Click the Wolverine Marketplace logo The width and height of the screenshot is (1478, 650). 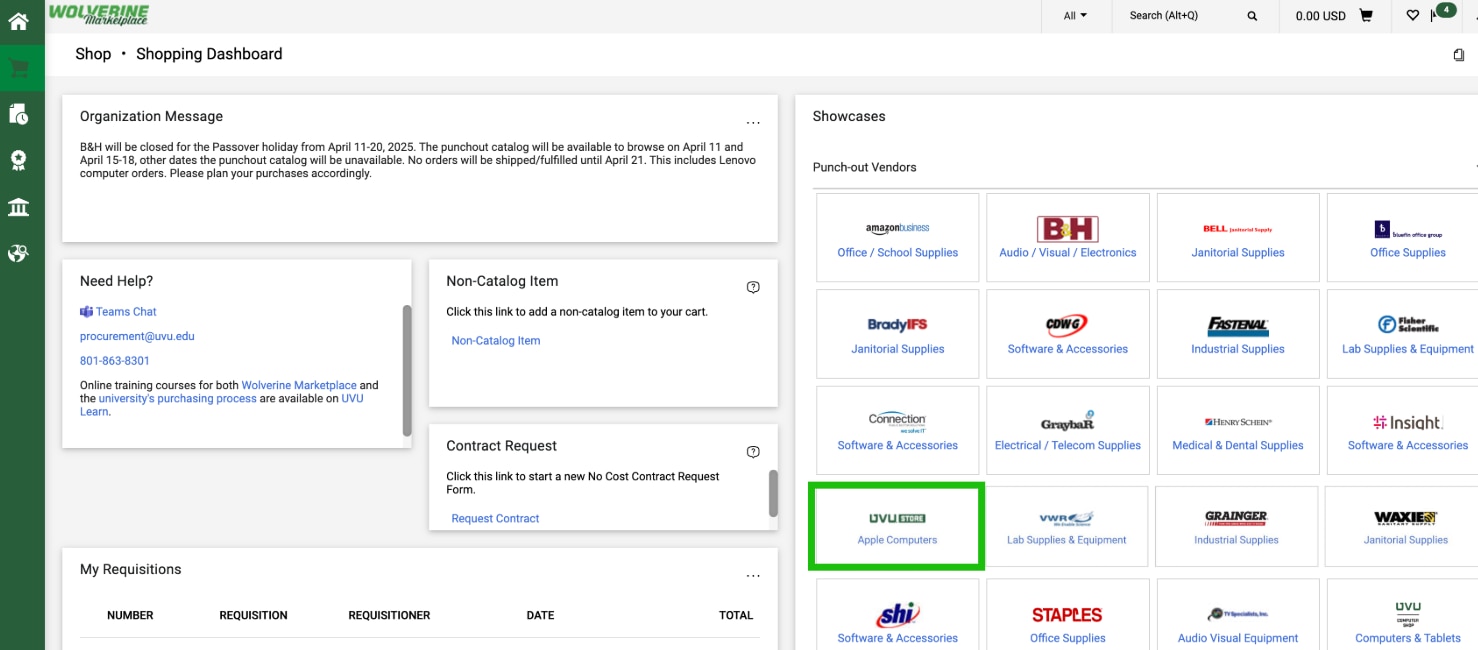click(x=98, y=14)
